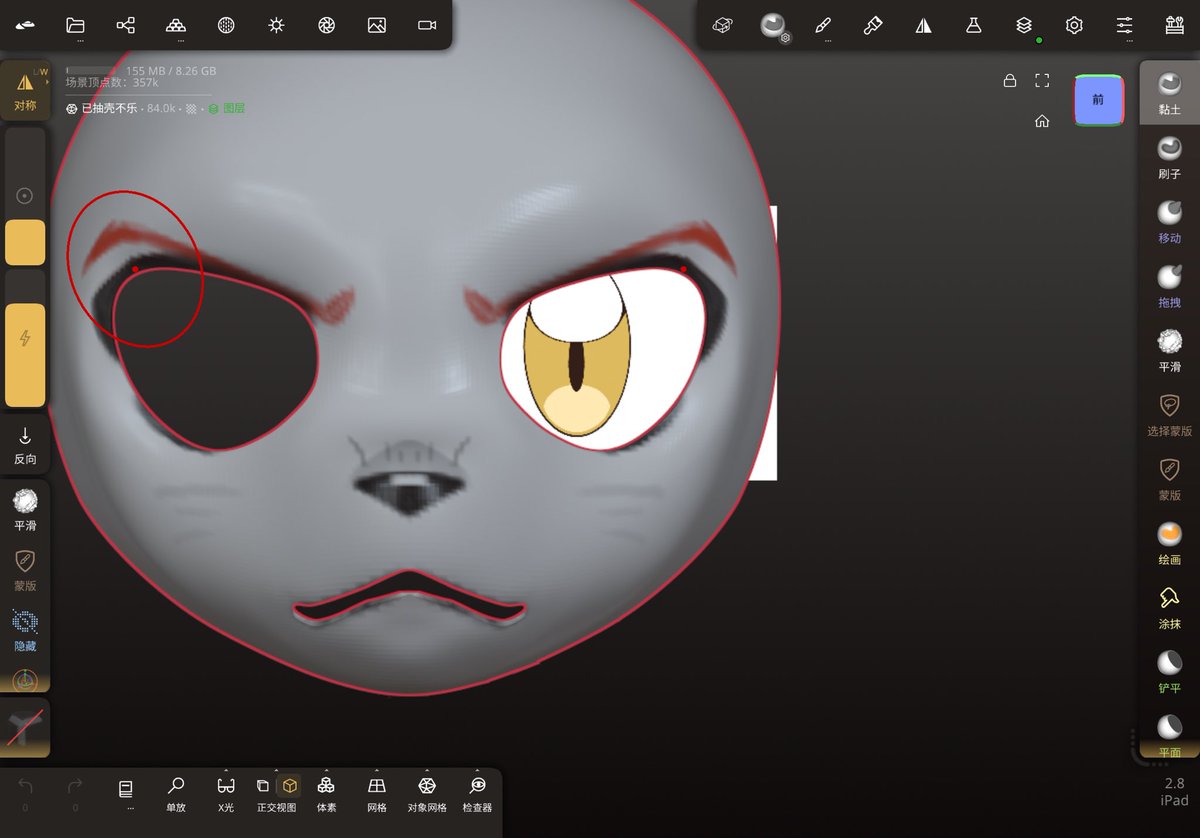Toggle the 反向 invert button
The image size is (1200, 838).
tap(25, 445)
